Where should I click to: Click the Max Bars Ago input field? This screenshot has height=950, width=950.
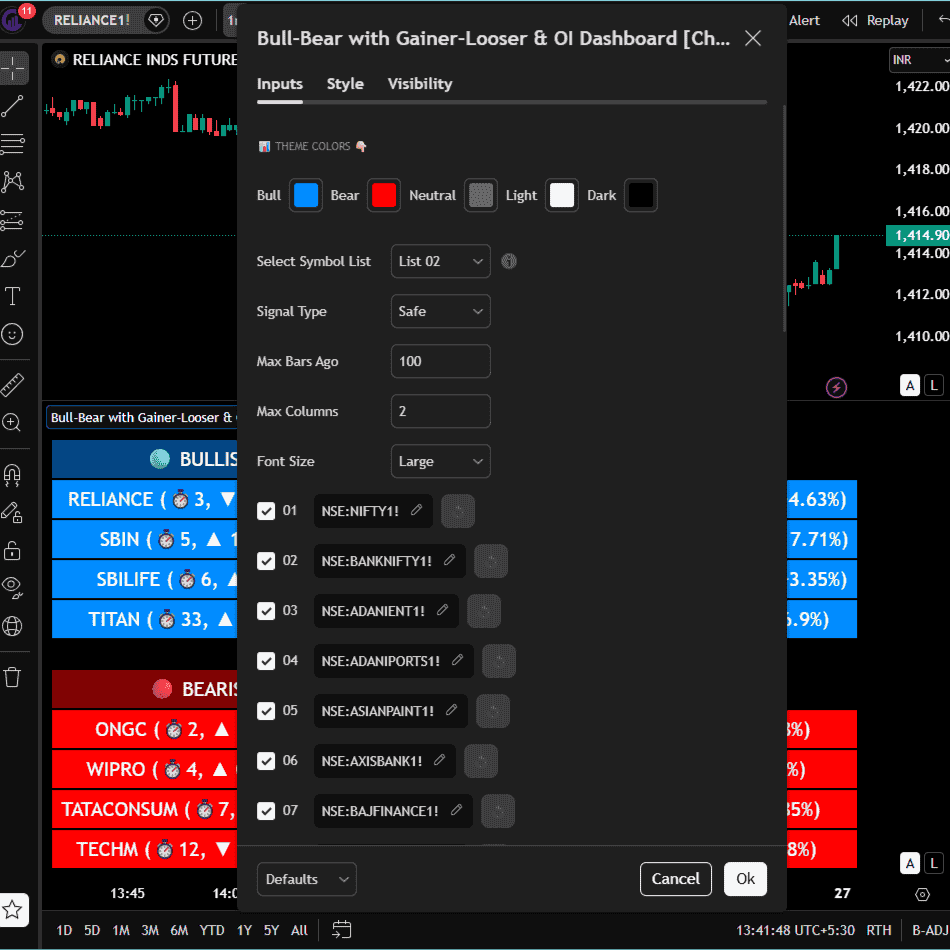[440, 361]
